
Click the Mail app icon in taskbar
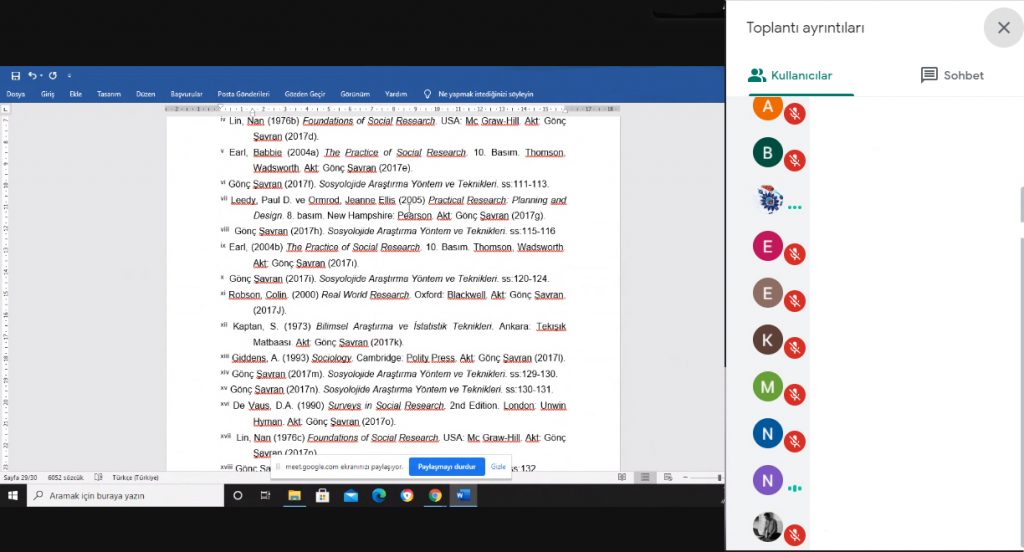(351, 495)
